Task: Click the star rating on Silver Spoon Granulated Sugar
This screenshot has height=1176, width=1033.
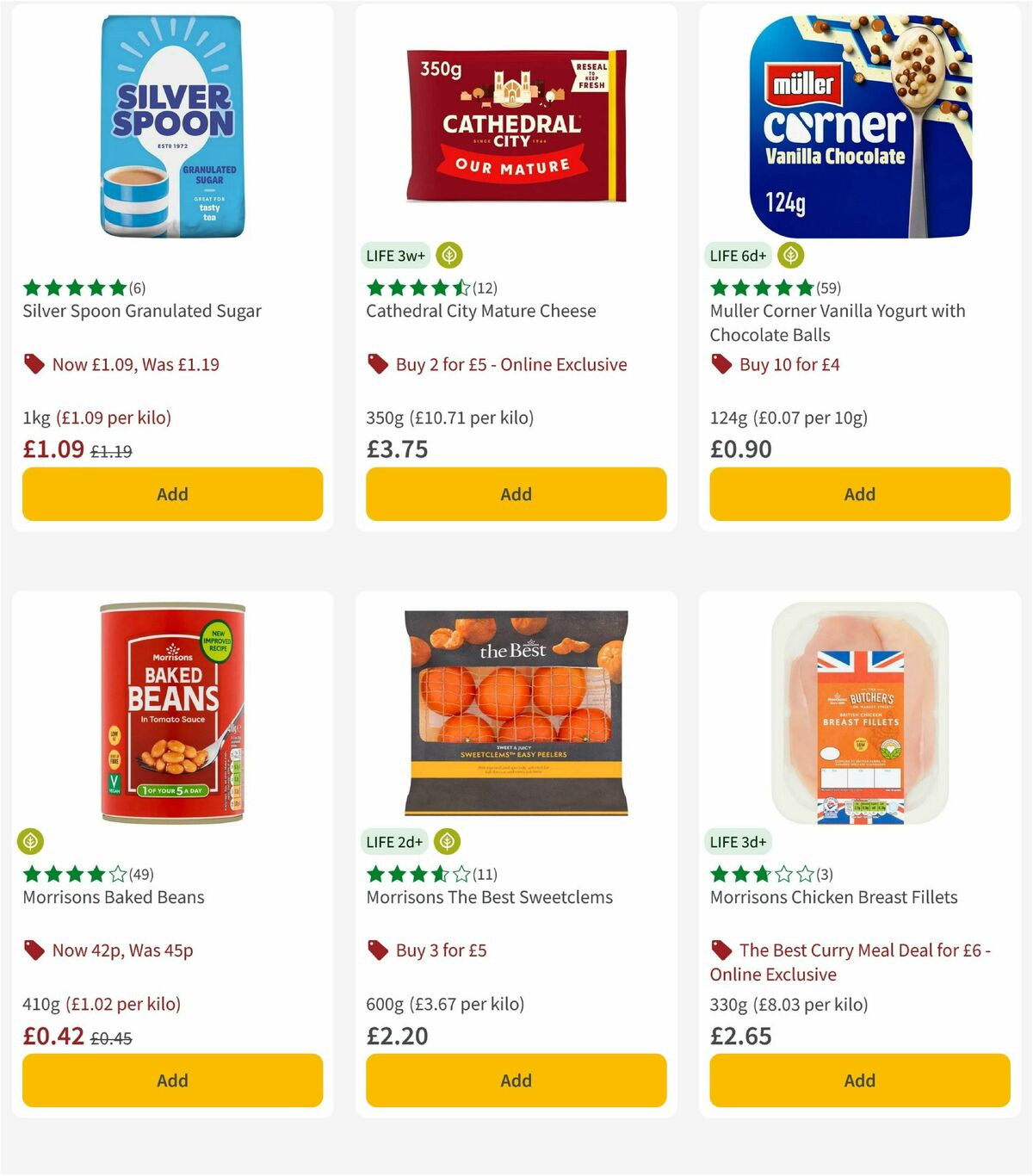Action: (x=73, y=288)
